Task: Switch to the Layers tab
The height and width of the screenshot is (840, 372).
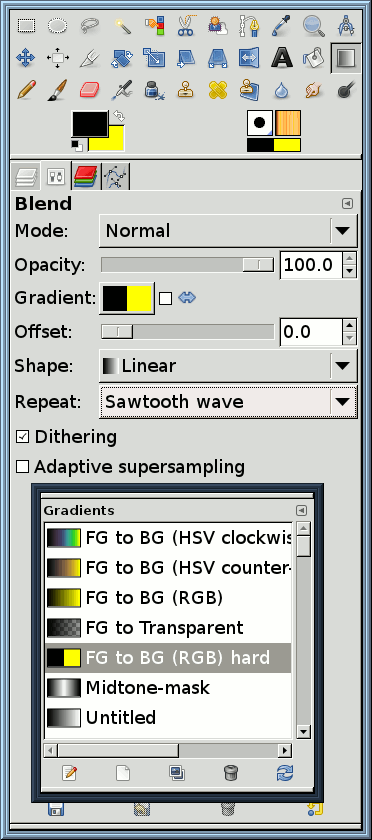Action: coord(26,176)
